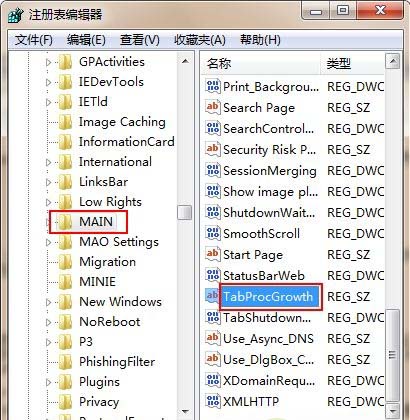The image size is (410, 420).
Task: Expand the International key arrow
Action: pyautogui.click(x=49, y=162)
